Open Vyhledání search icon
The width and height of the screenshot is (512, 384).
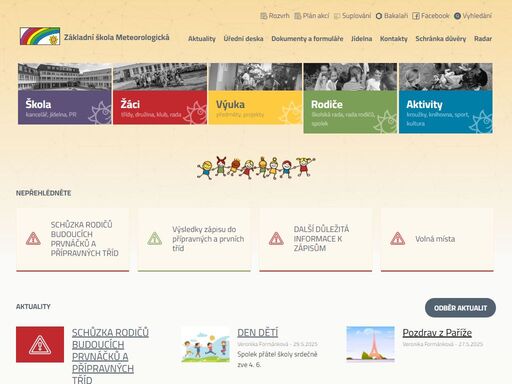(457, 16)
